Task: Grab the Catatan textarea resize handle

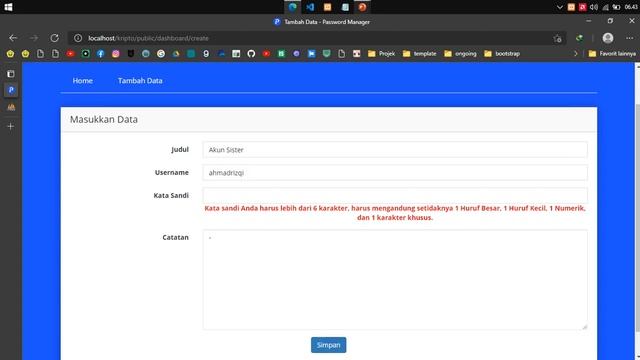Action: tap(584, 327)
